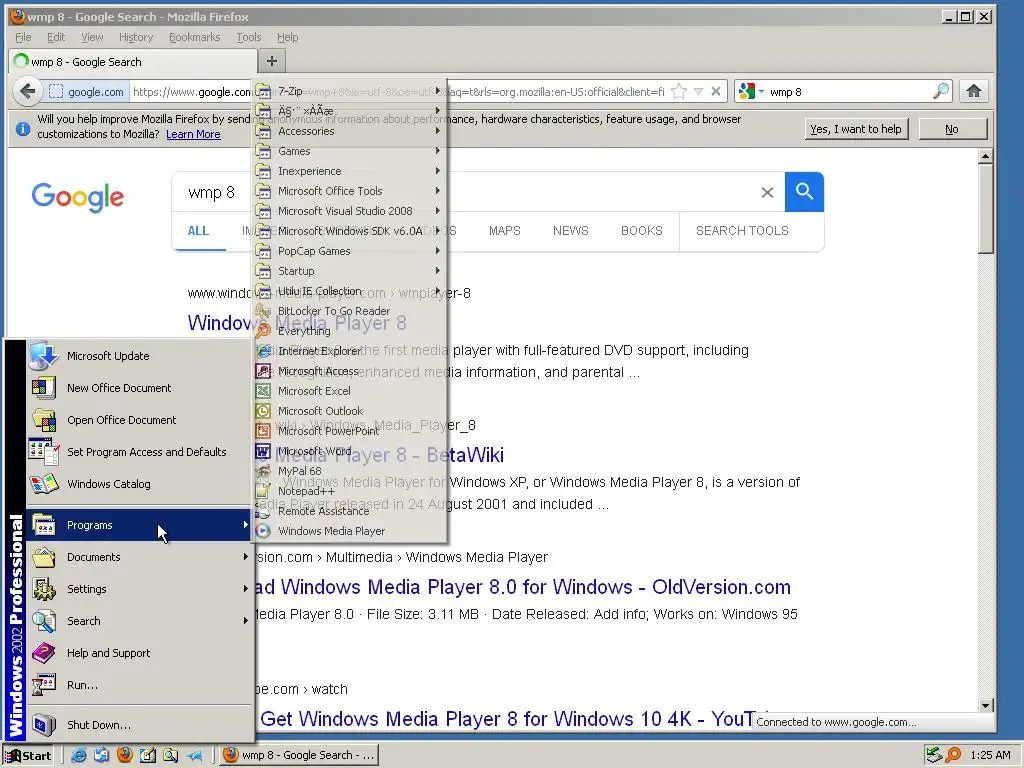Open the Run... dialog
This screenshot has width=1024, height=768.
138,685
